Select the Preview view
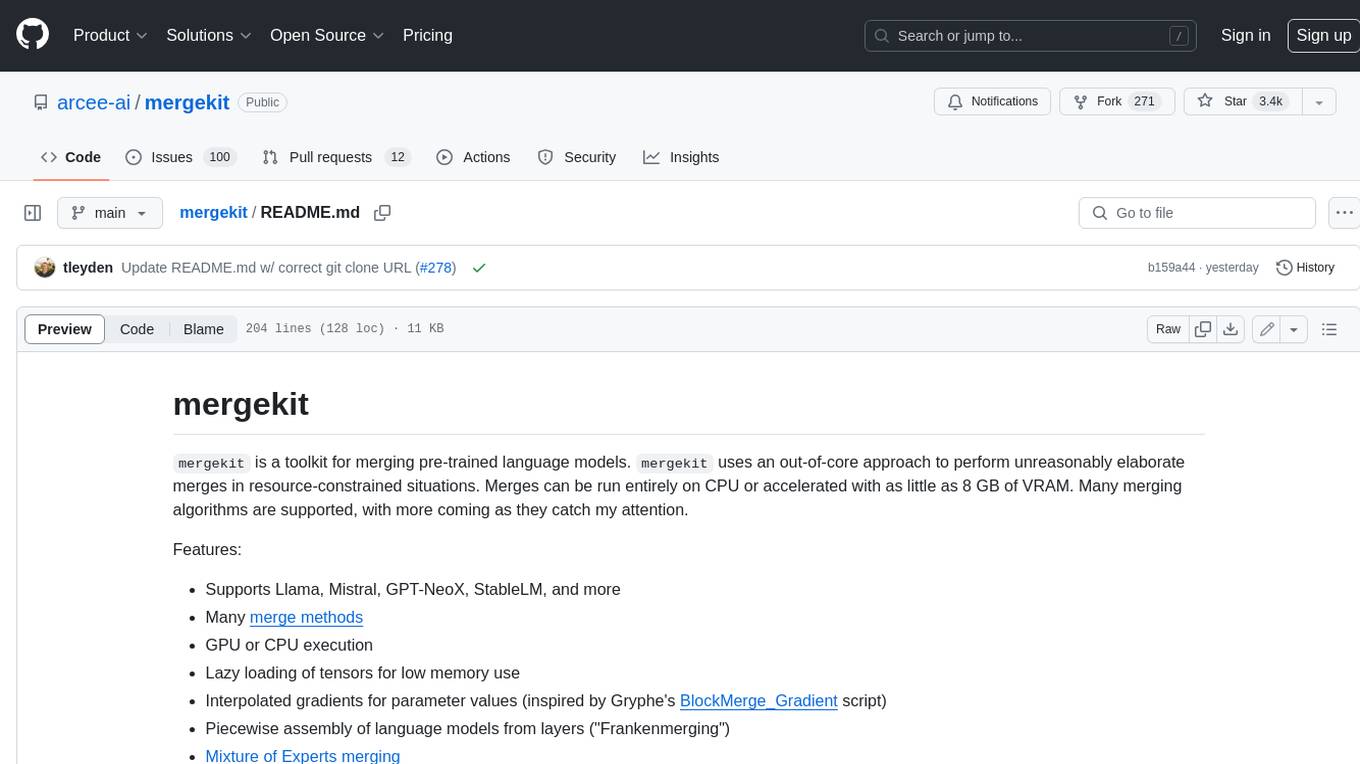 pyautogui.click(x=65, y=329)
